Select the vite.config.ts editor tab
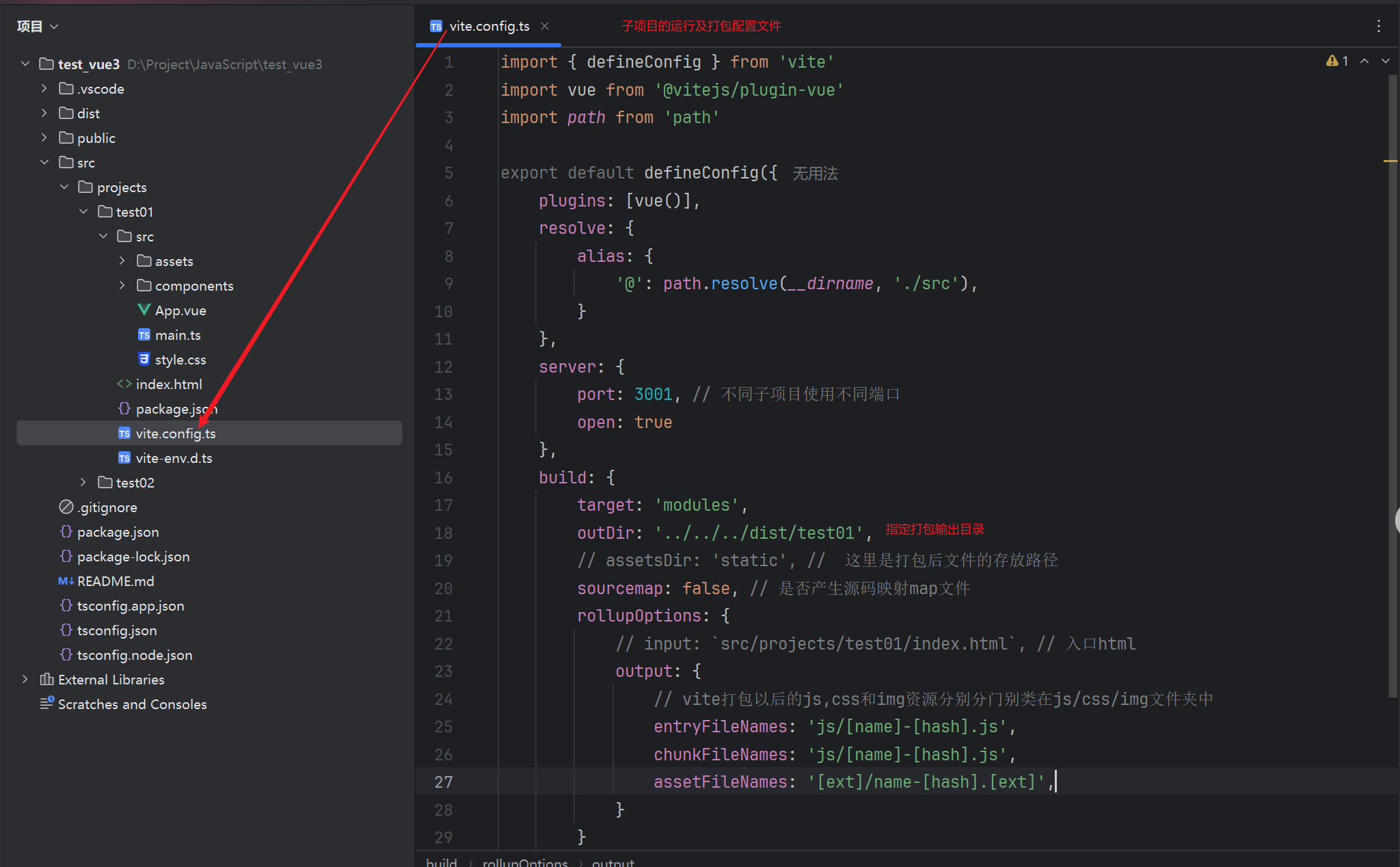1400x867 pixels. [488, 26]
